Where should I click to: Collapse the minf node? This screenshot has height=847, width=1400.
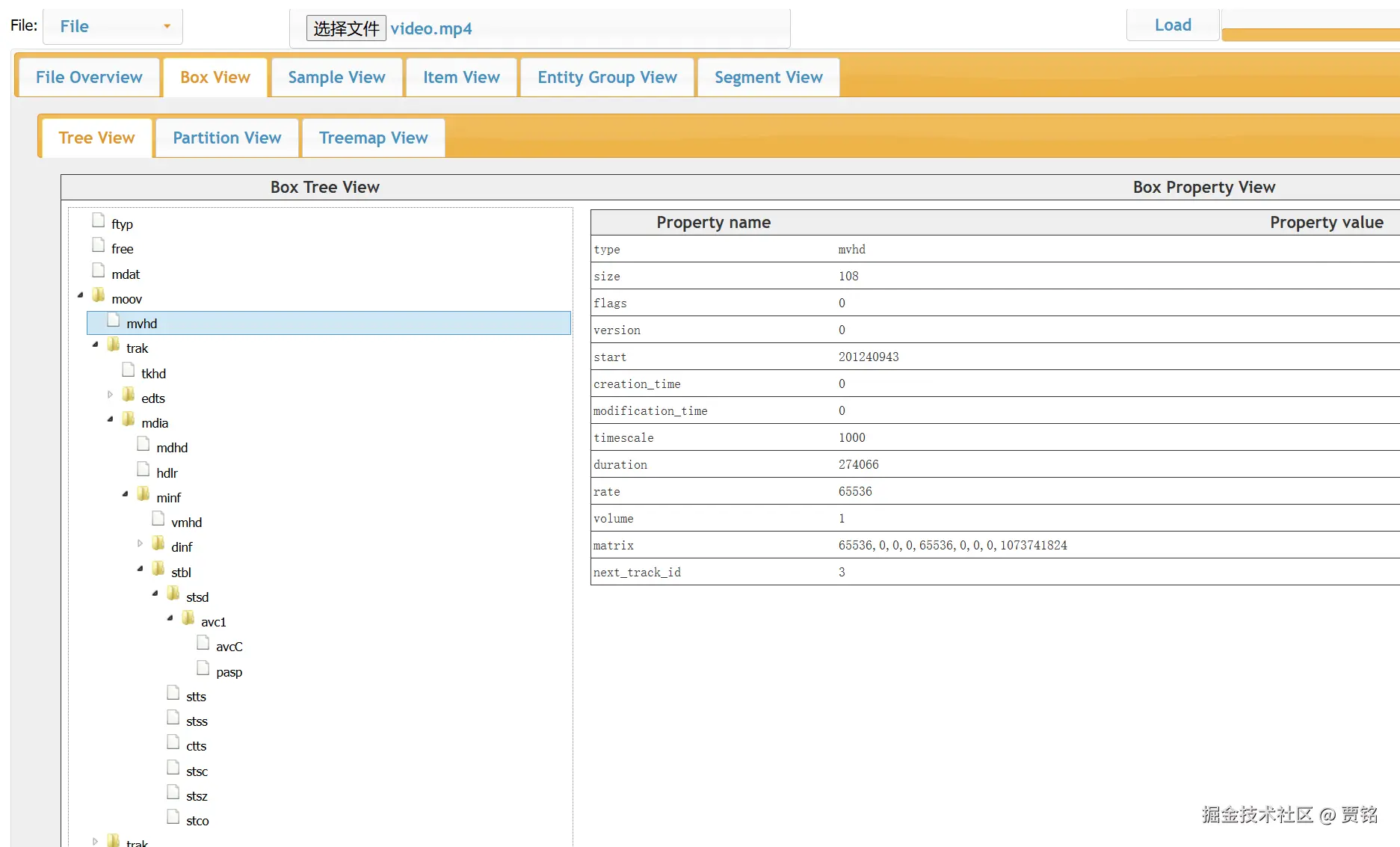[126, 494]
